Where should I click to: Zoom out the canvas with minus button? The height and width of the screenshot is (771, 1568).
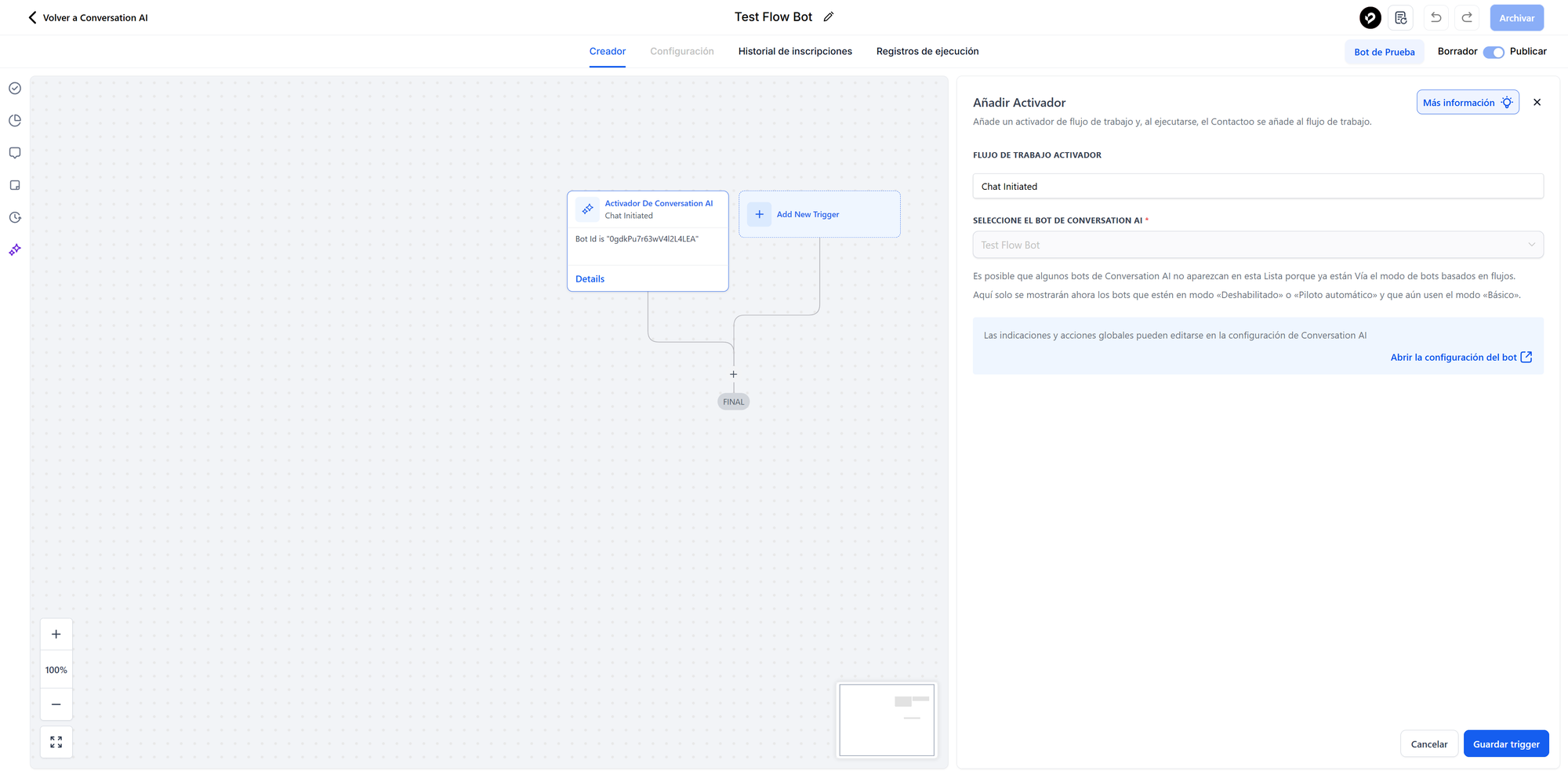click(56, 704)
